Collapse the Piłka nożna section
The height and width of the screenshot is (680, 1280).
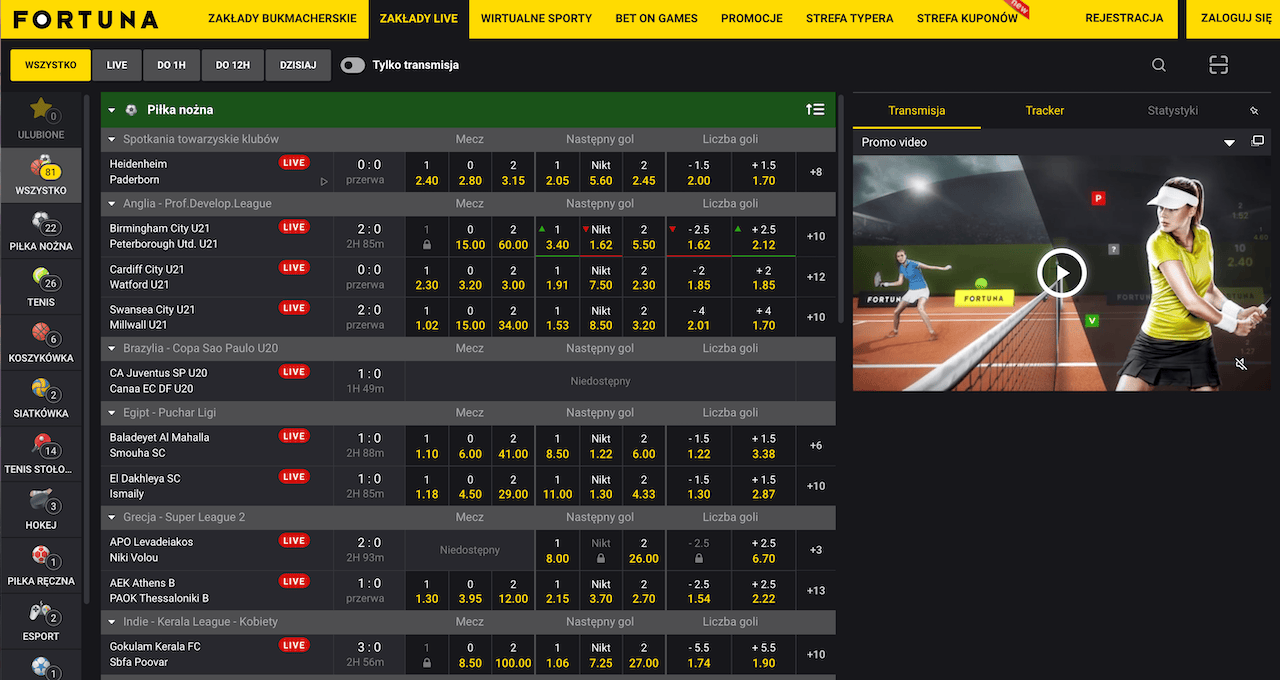click(x=112, y=110)
